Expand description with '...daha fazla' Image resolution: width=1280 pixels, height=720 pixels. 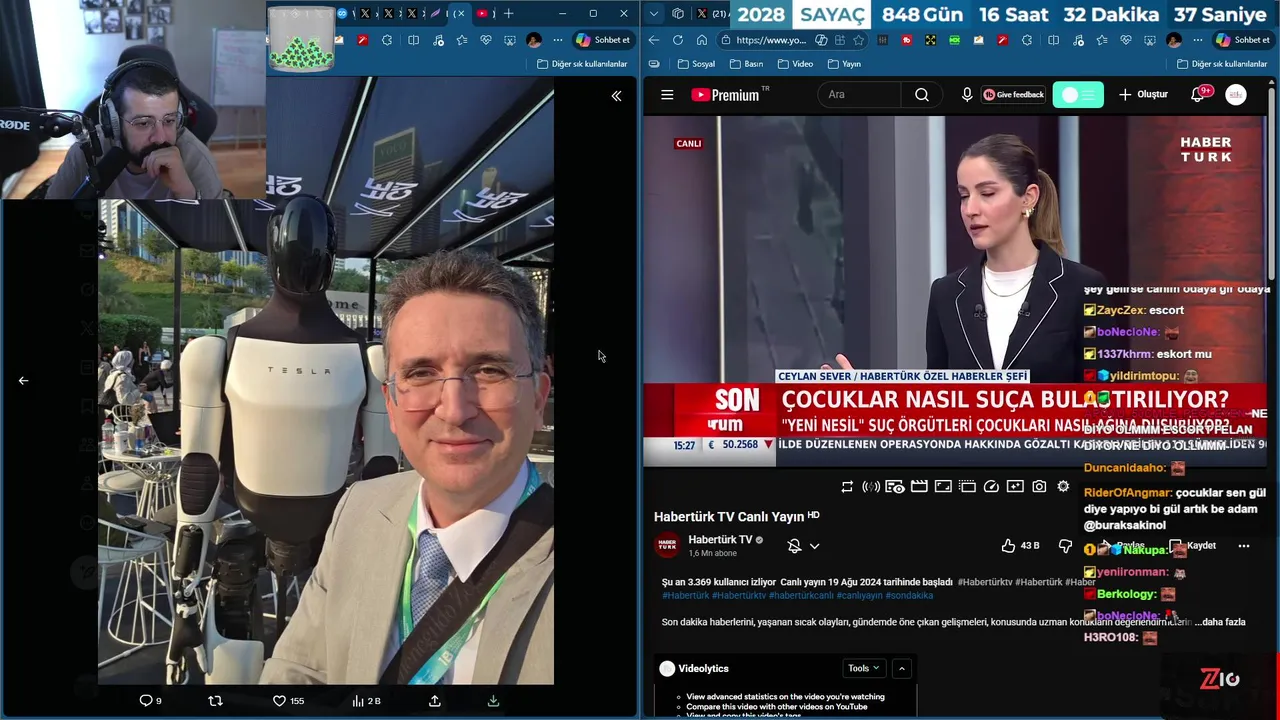pyautogui.click(x=1219, y=622)
